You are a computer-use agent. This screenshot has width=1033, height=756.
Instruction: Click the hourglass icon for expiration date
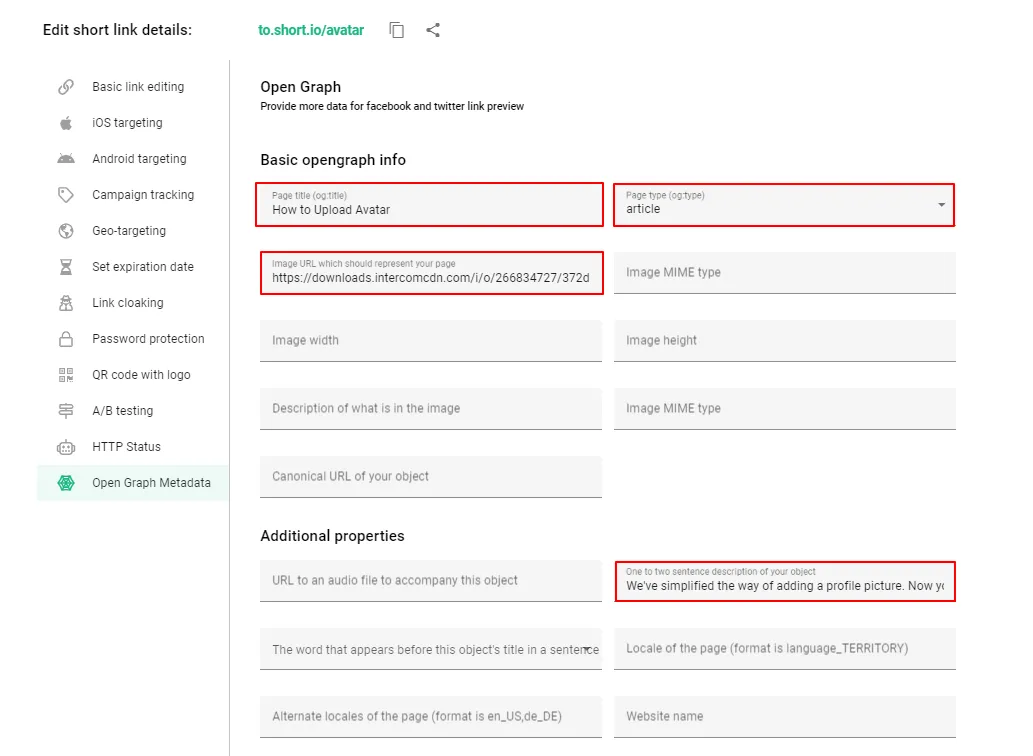[x=66, y=267]
